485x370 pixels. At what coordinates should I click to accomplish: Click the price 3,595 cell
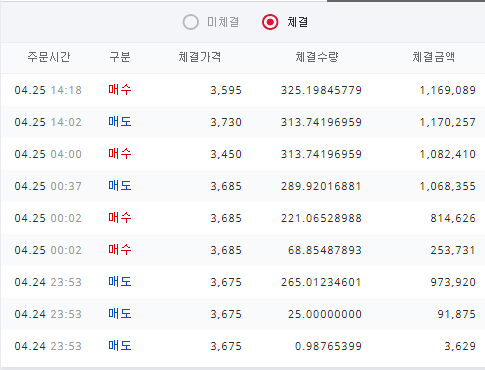coord(226,90)
